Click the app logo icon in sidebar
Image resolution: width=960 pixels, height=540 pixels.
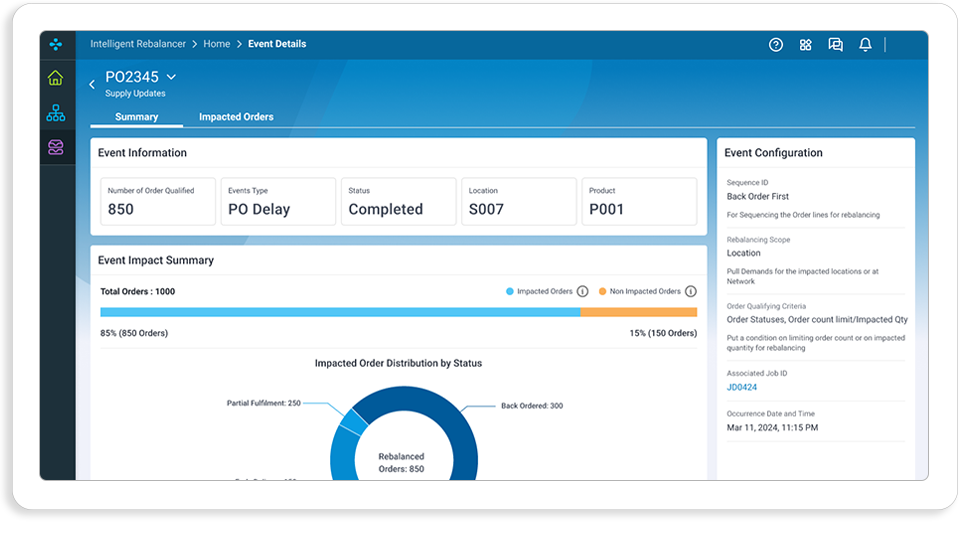point(56,44)
